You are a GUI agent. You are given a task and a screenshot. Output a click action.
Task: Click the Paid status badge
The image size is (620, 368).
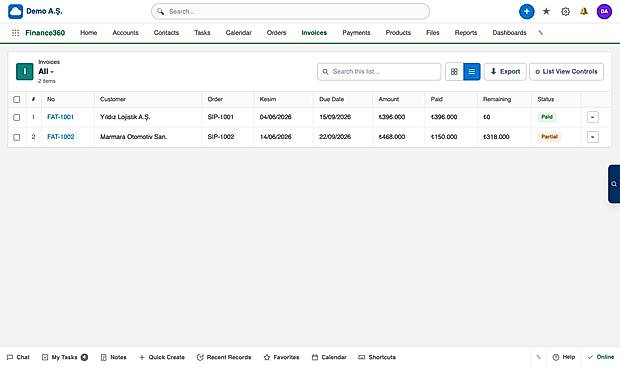click(547, 117)
